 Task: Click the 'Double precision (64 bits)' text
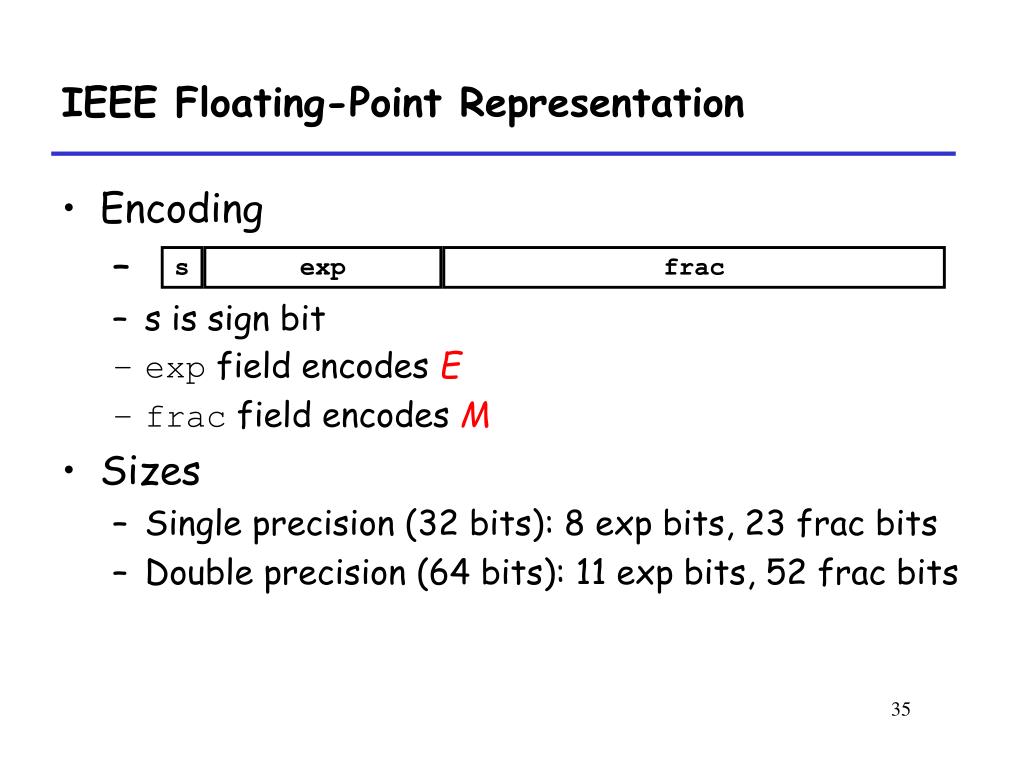(x=355, y=573)
